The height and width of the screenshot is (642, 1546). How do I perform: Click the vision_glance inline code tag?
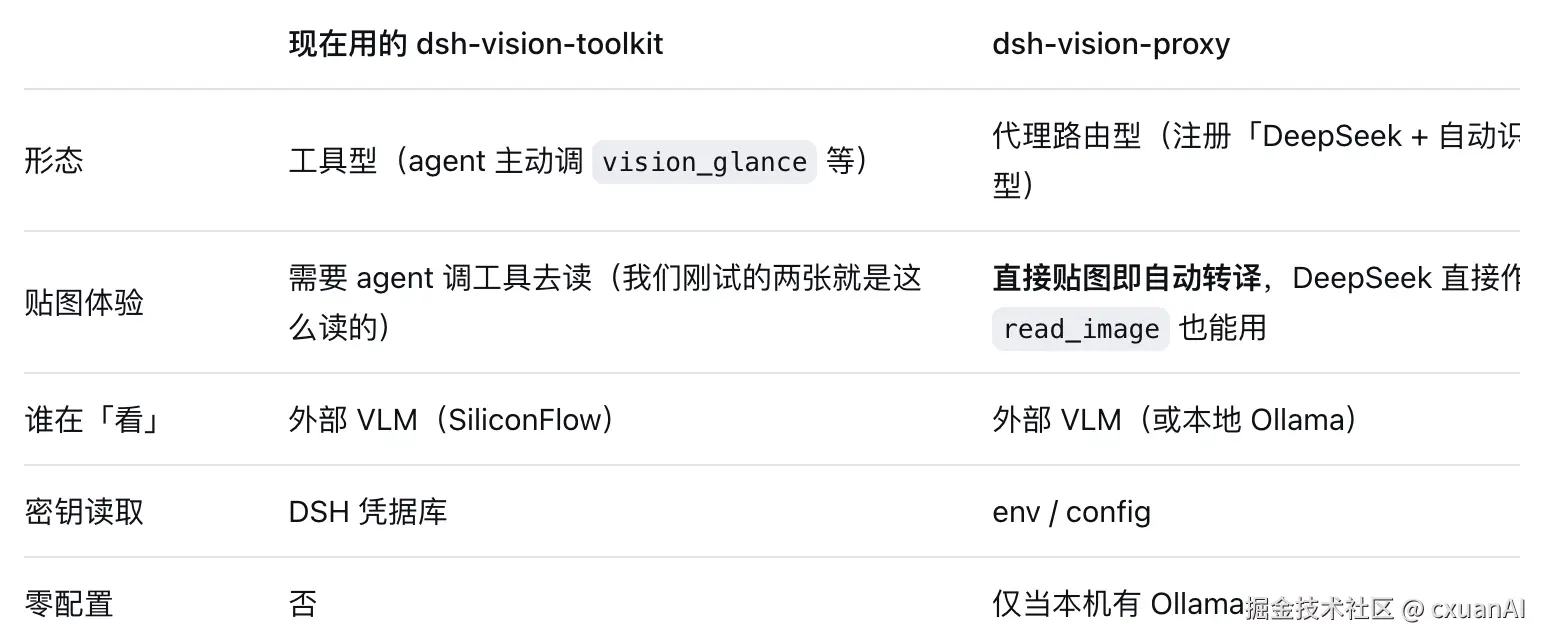point(704,162)
